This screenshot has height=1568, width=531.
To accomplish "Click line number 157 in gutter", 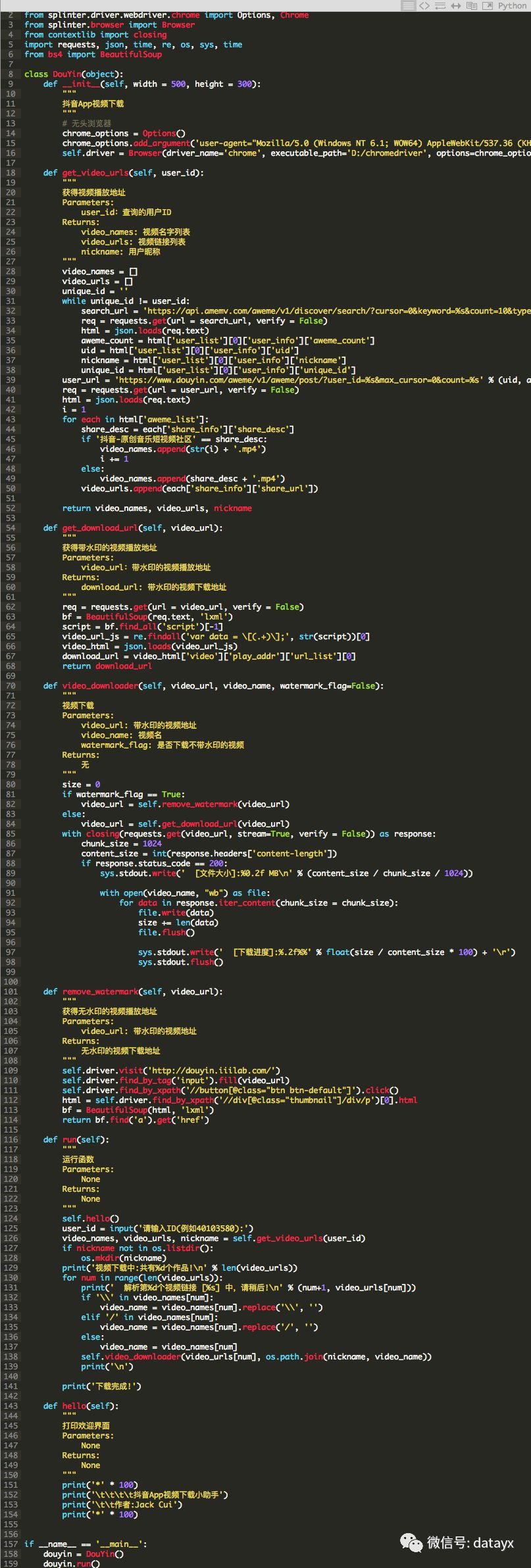I will point(11,1544).
